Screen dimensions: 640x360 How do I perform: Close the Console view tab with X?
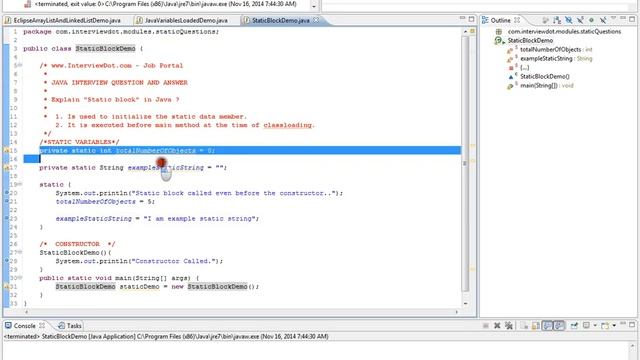42,326
